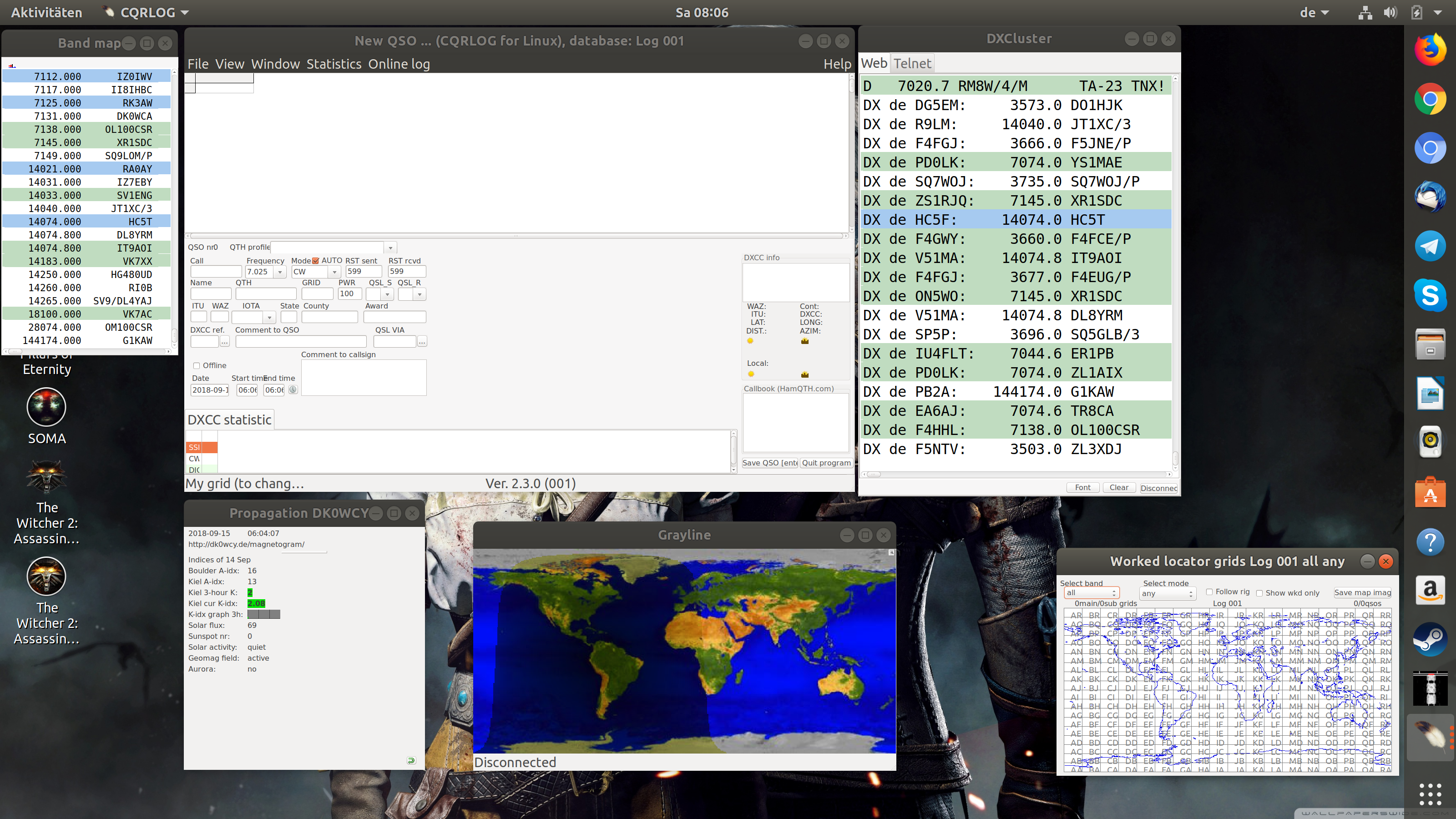Click the K-idx graph 3h bar

(263, 614)
